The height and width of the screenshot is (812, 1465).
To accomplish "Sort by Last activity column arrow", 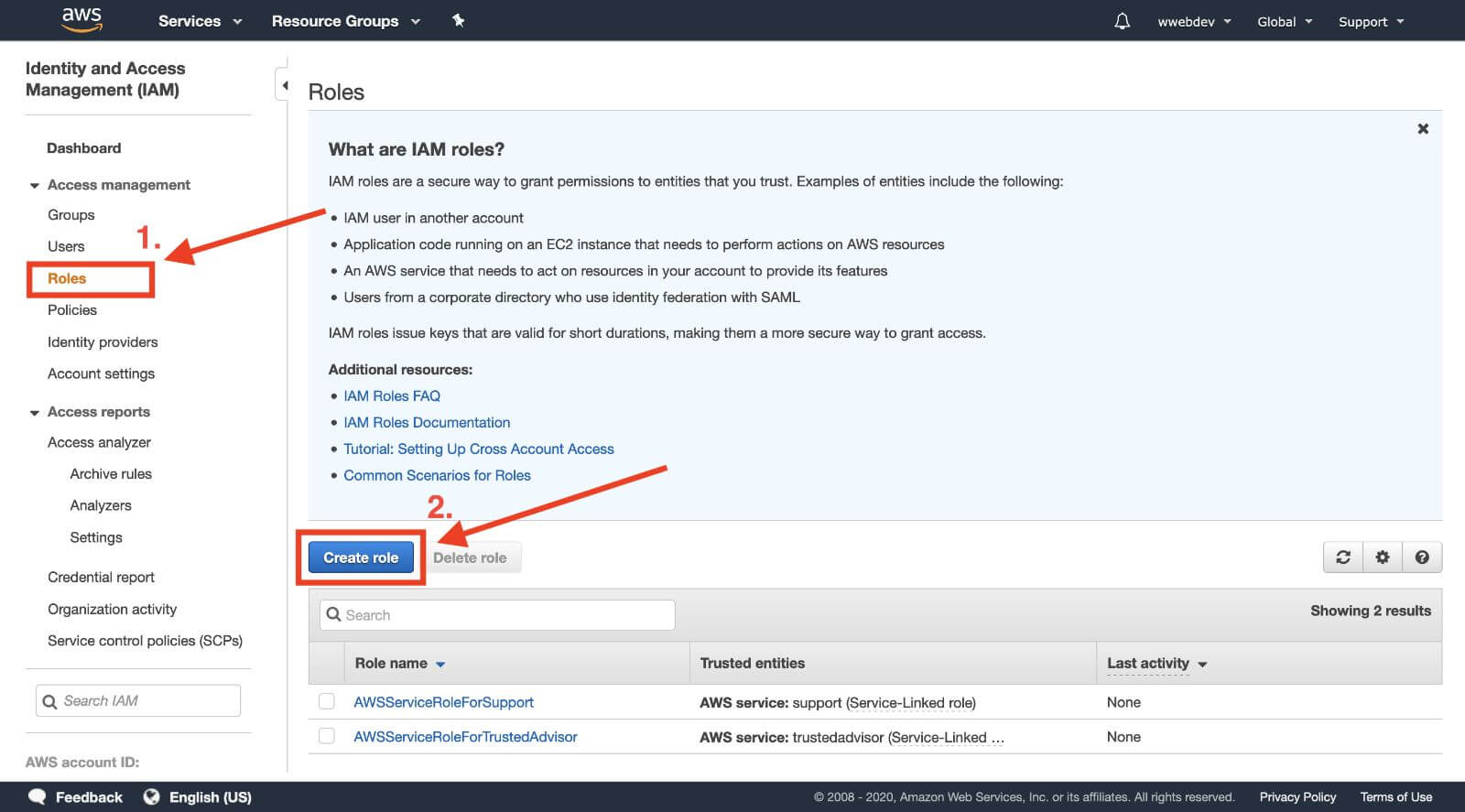I will (1202, 665).
